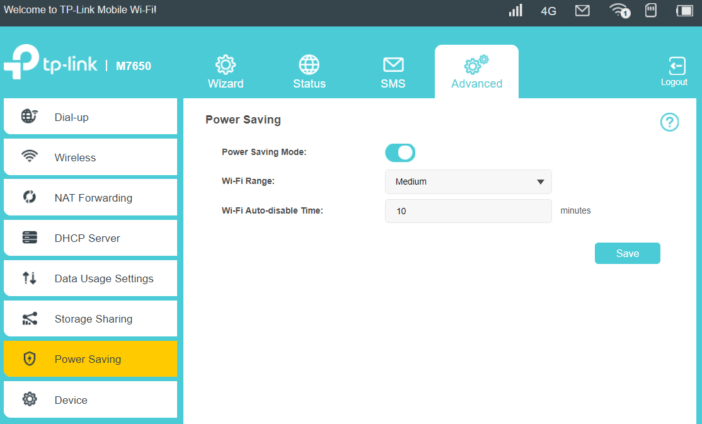Image resolution: width=702 pixels, height=424 pixels.
Task: Open the Dial-up menu item
Action: pos(90,116)
